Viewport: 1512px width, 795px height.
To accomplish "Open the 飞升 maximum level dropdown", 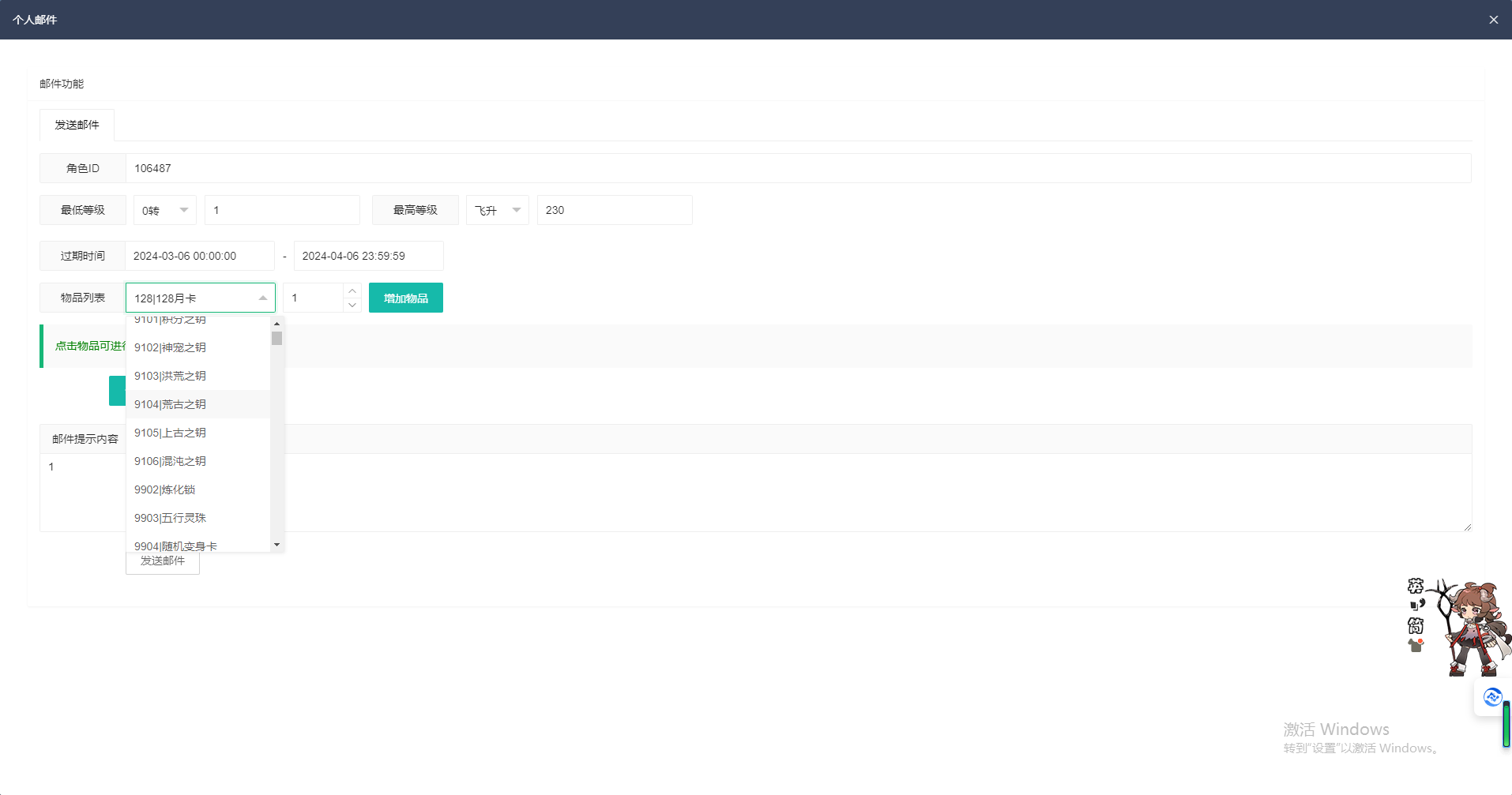I will (x=498, y=210).
